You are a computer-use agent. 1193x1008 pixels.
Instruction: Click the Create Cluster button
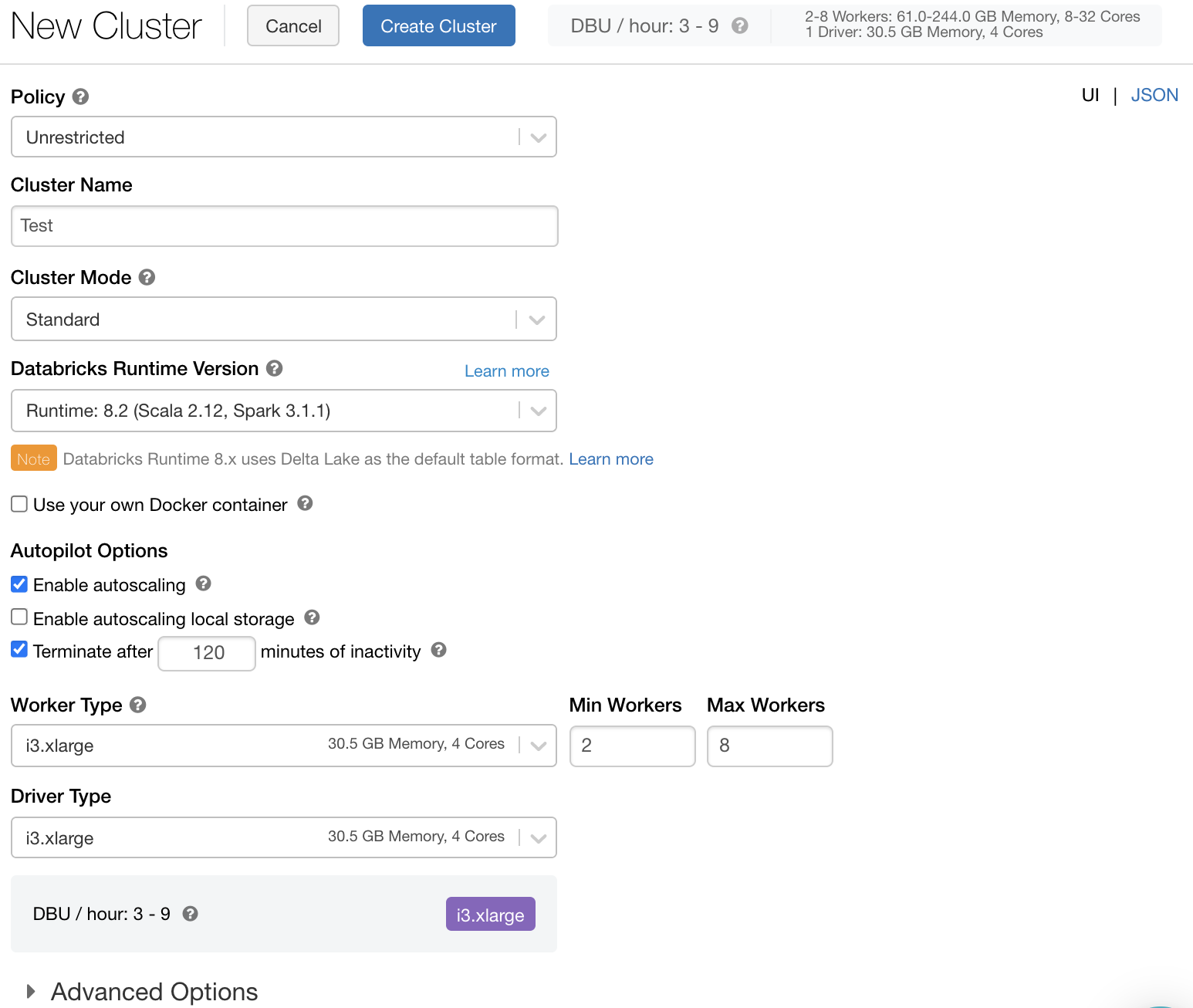[438, 26]
